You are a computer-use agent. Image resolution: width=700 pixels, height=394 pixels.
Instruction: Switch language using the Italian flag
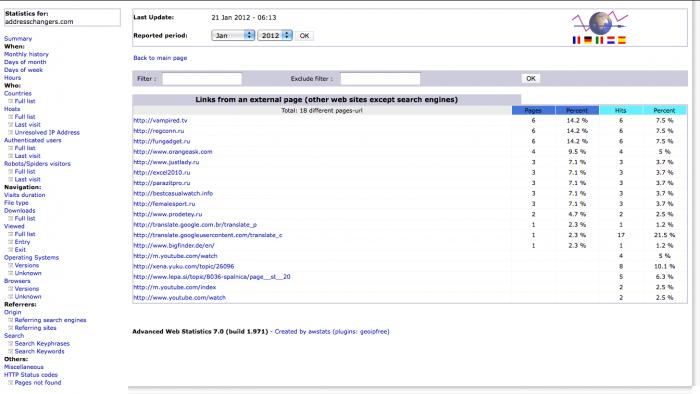point(600,40)
